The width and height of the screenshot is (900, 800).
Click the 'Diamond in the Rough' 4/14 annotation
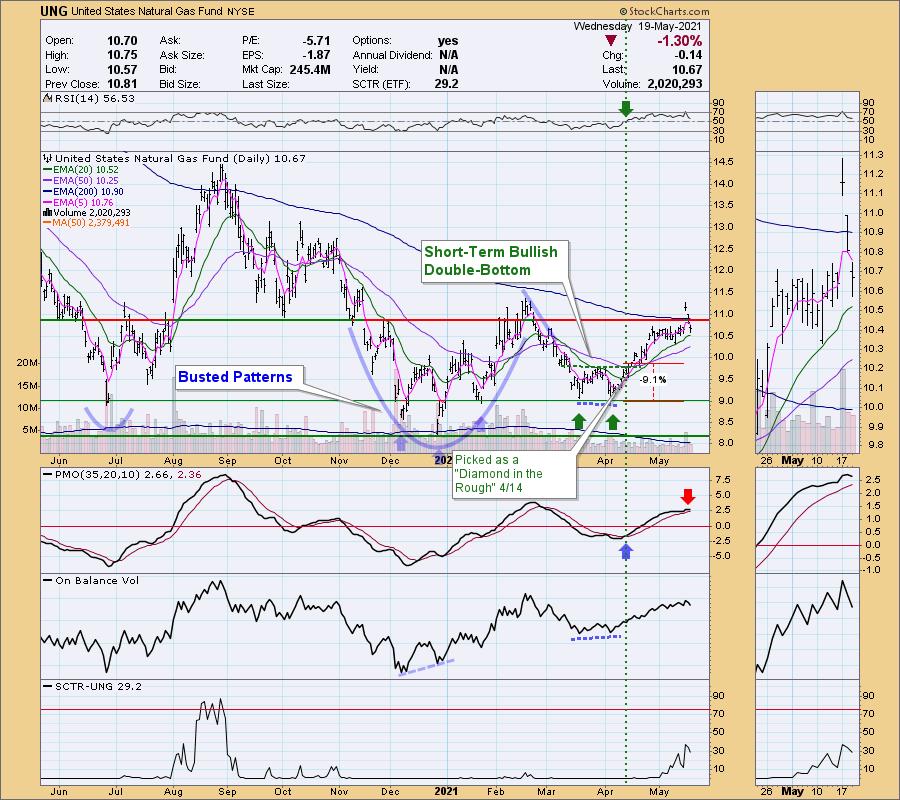[514, 475]
